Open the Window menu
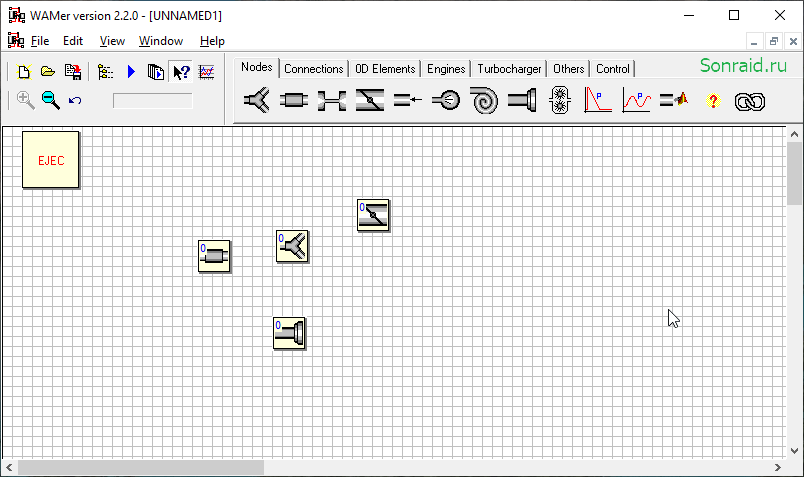This screenshot has height=477, width=804. pyautogui.click(x=160, y=41)
